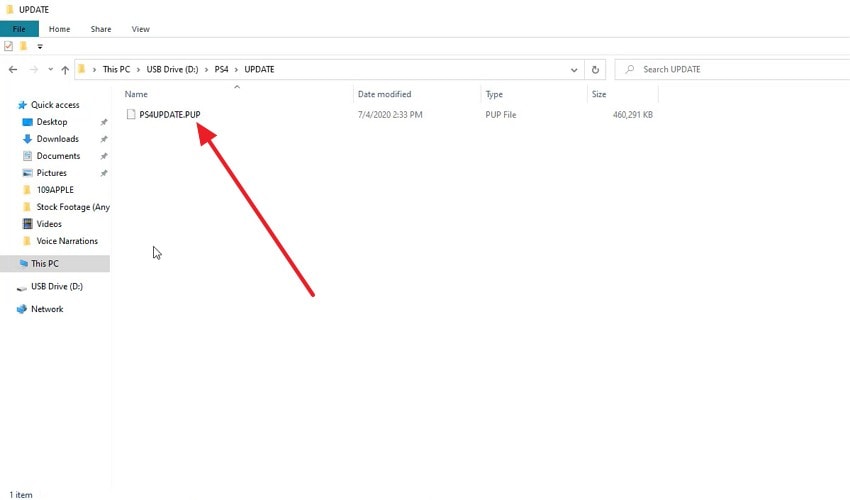
Task: Expand the chevron after PS4 in breadcrumb
Action: 236,69
